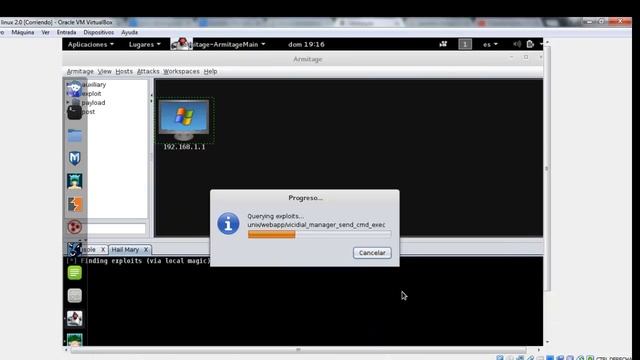This screenshot has width=640, height=360.
Task: Open the green notes dock icon
Action: (74, 273)
